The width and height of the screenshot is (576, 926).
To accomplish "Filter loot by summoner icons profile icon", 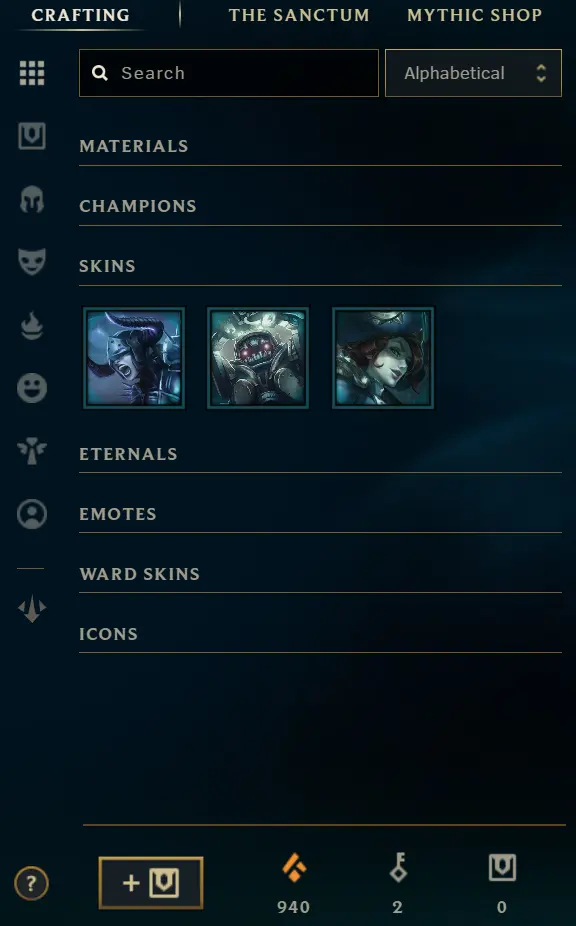I will (32, 514).
